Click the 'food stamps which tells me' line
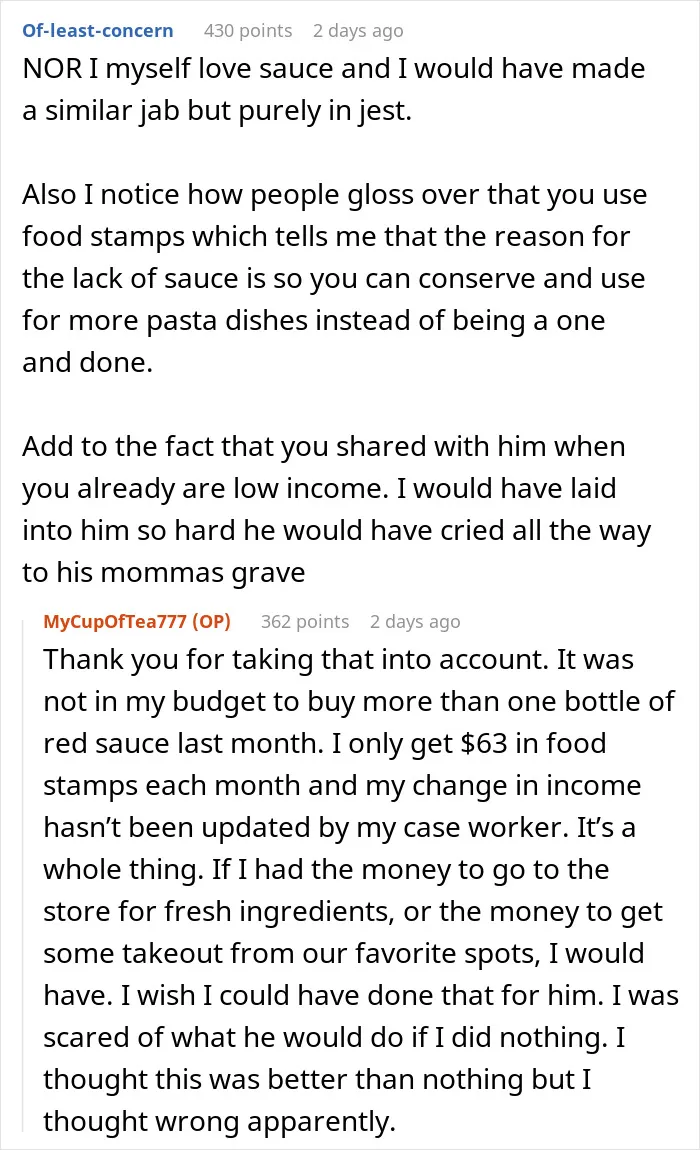The height and width of the screenshot is (1150, 700). [x=326, y=237]
